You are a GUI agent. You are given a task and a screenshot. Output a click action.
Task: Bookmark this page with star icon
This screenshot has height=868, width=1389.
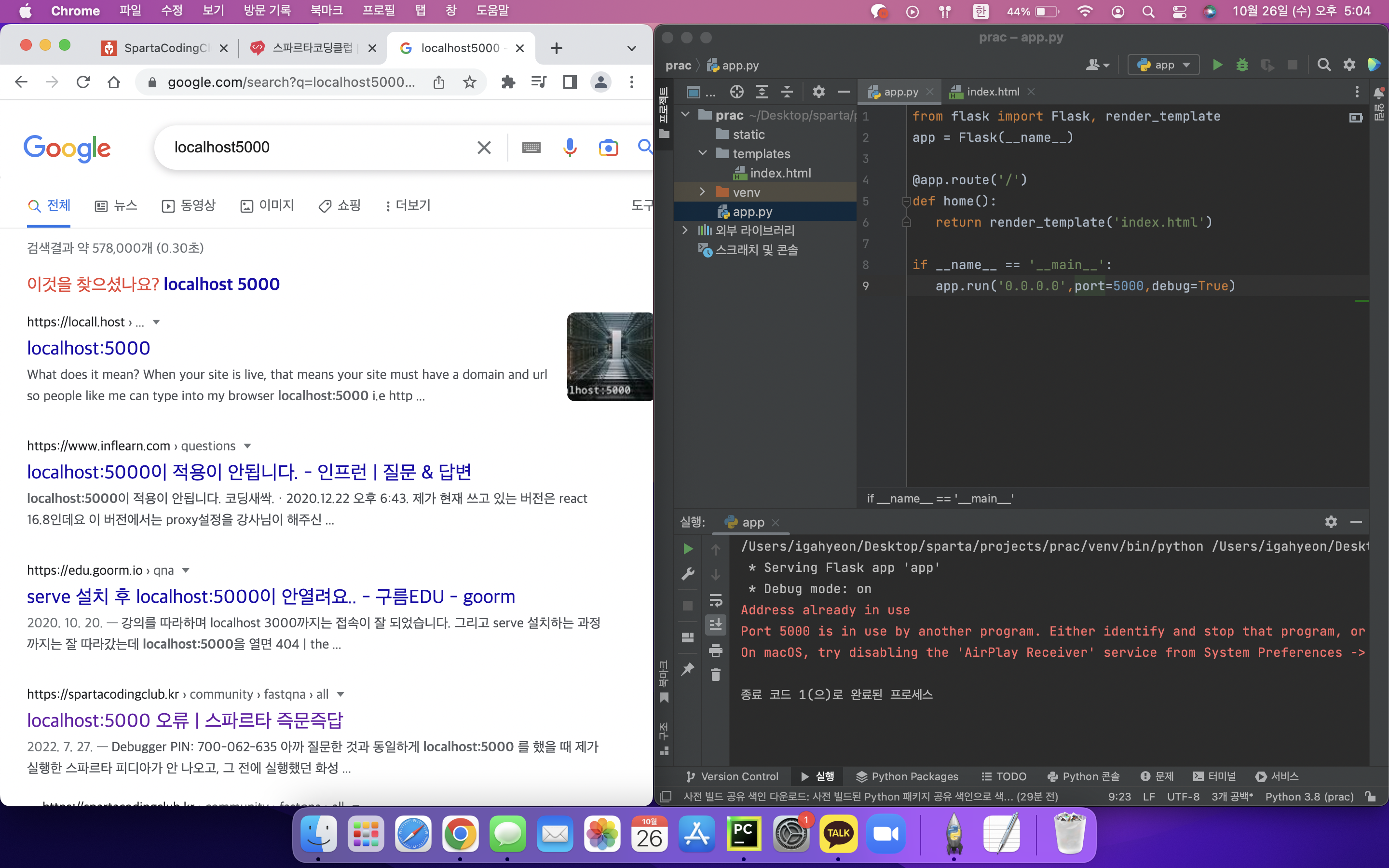click(x=469, y=82)
